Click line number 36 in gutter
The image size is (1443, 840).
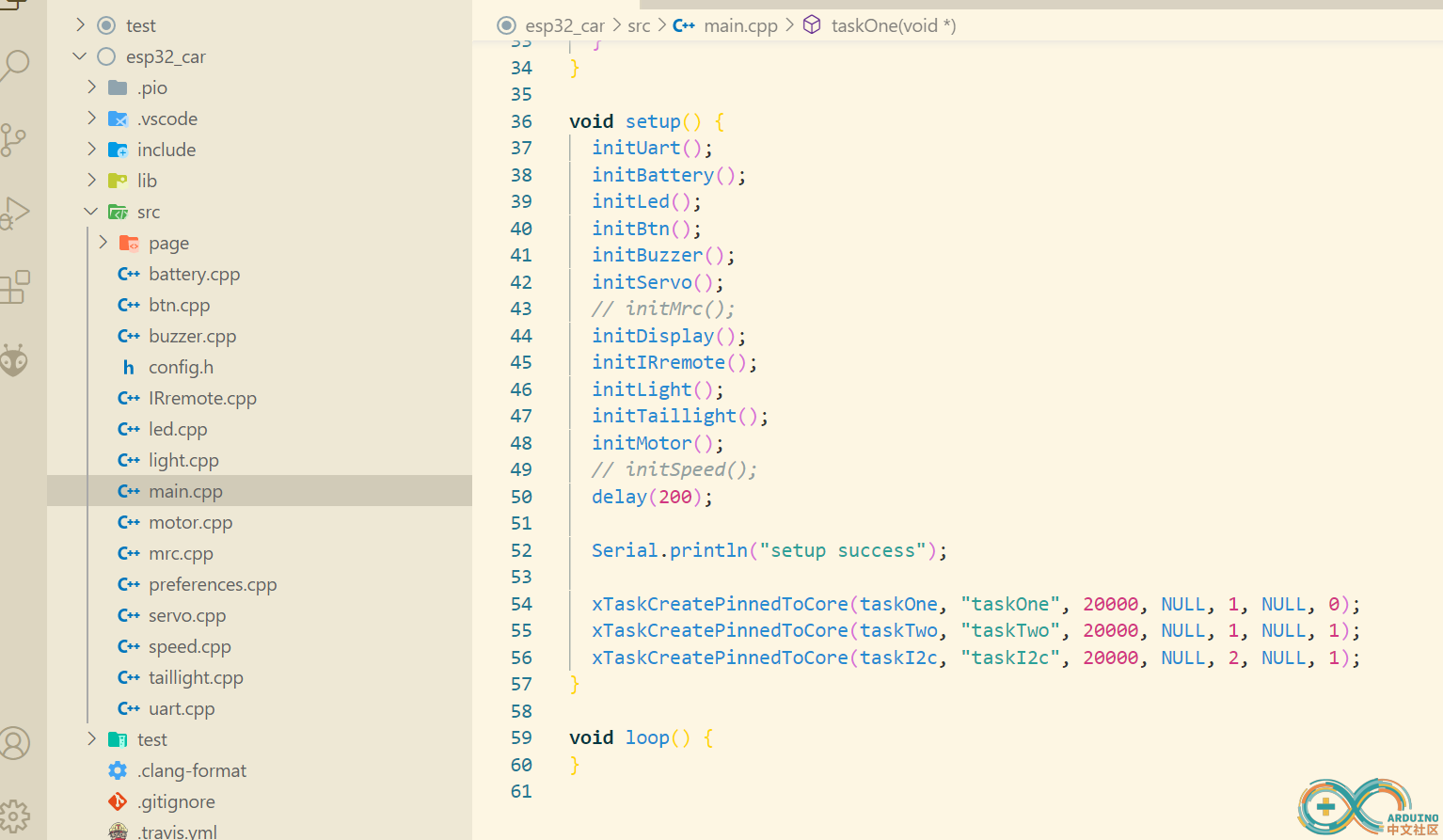[x=521, y=121]
